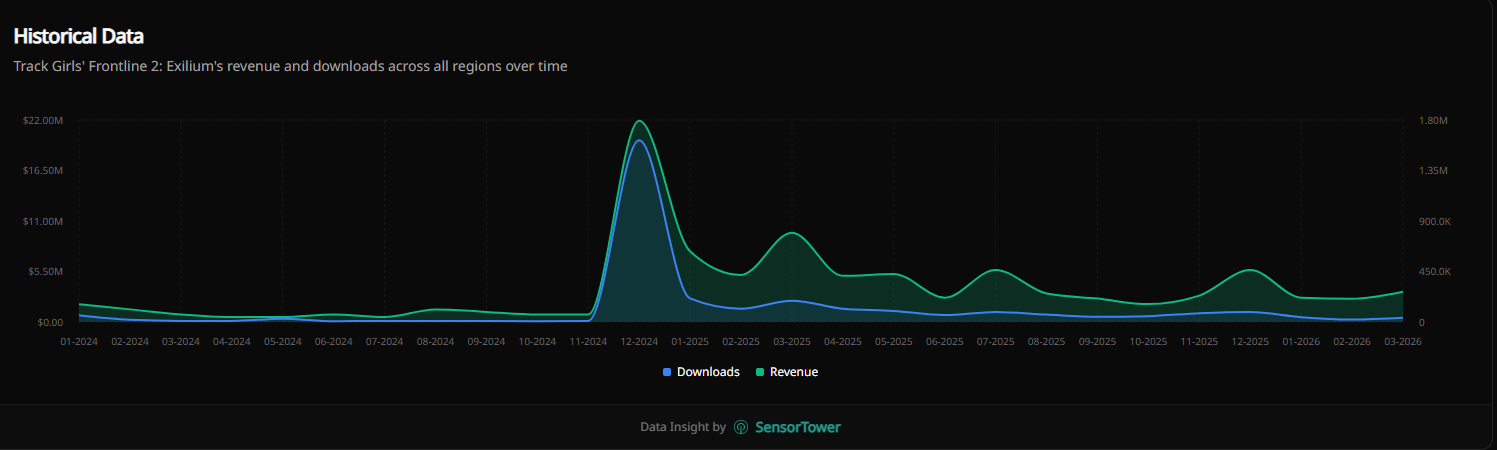Click the $5.50M revenue axis label
The width and height of the screenshot is (1497, 450).
pos(46,272)
